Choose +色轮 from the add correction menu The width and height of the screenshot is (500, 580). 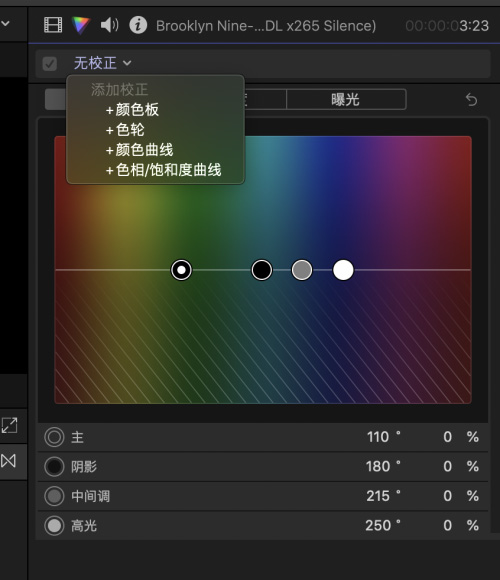(x=125, y=130)
